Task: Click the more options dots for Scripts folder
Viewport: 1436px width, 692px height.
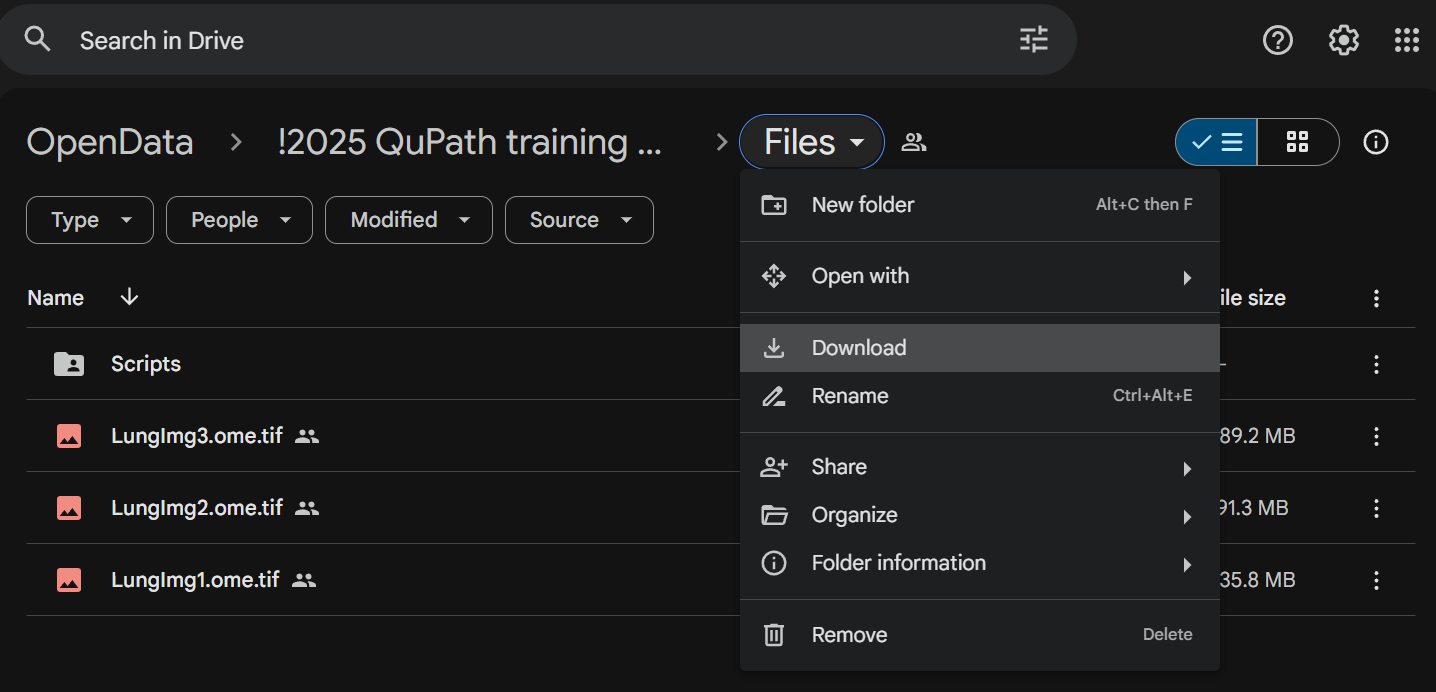Action: click(x=1376, y=364)
